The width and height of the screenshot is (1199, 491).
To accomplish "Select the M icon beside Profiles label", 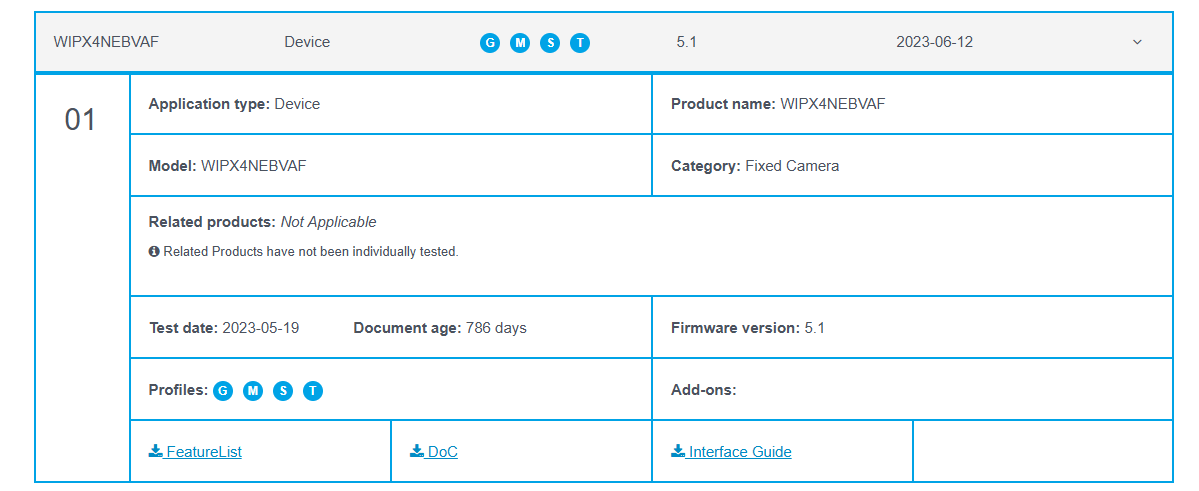I will 253,390.
